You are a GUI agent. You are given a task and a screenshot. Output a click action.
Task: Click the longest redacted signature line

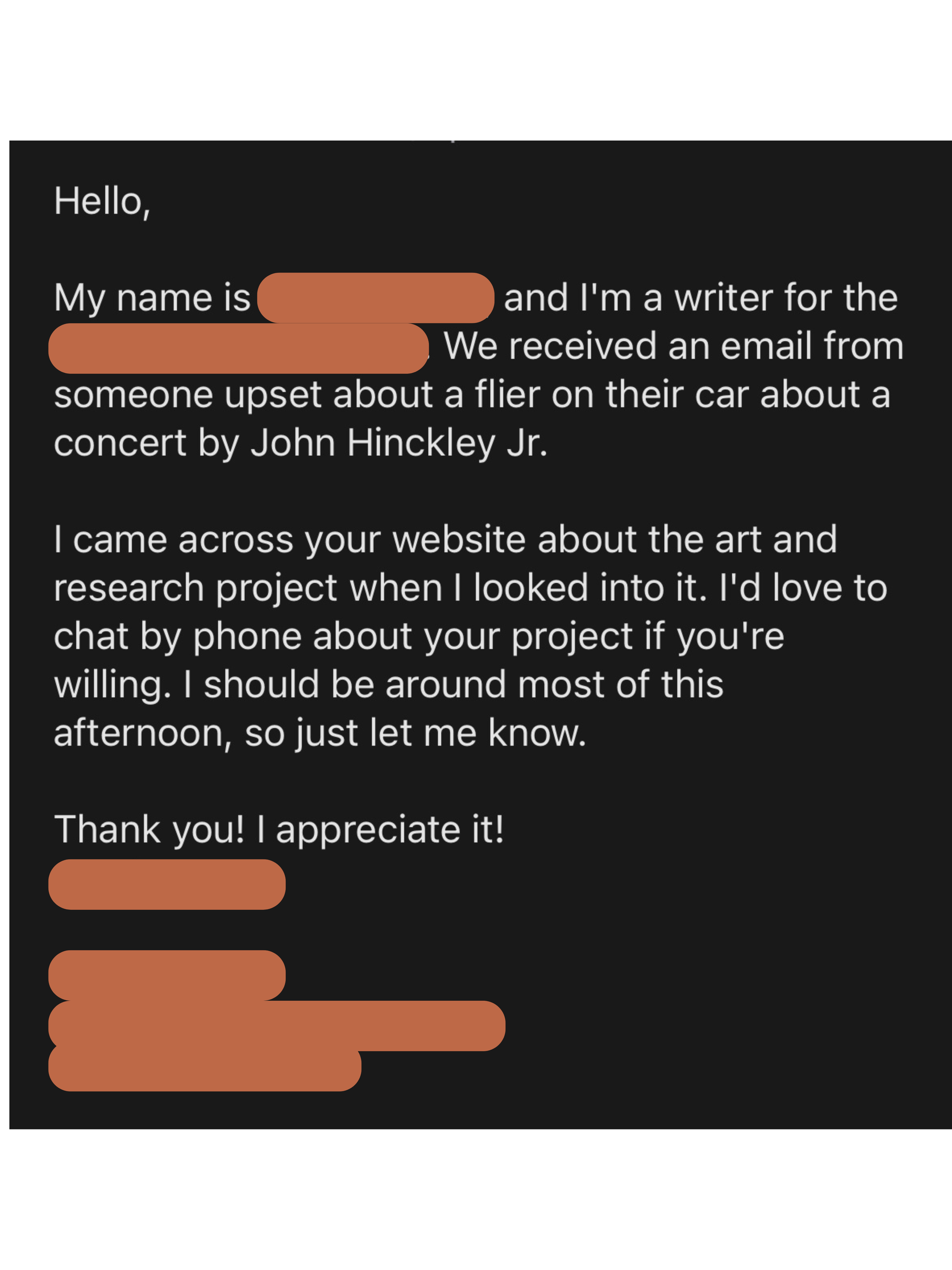click(x=277, y=1026)
